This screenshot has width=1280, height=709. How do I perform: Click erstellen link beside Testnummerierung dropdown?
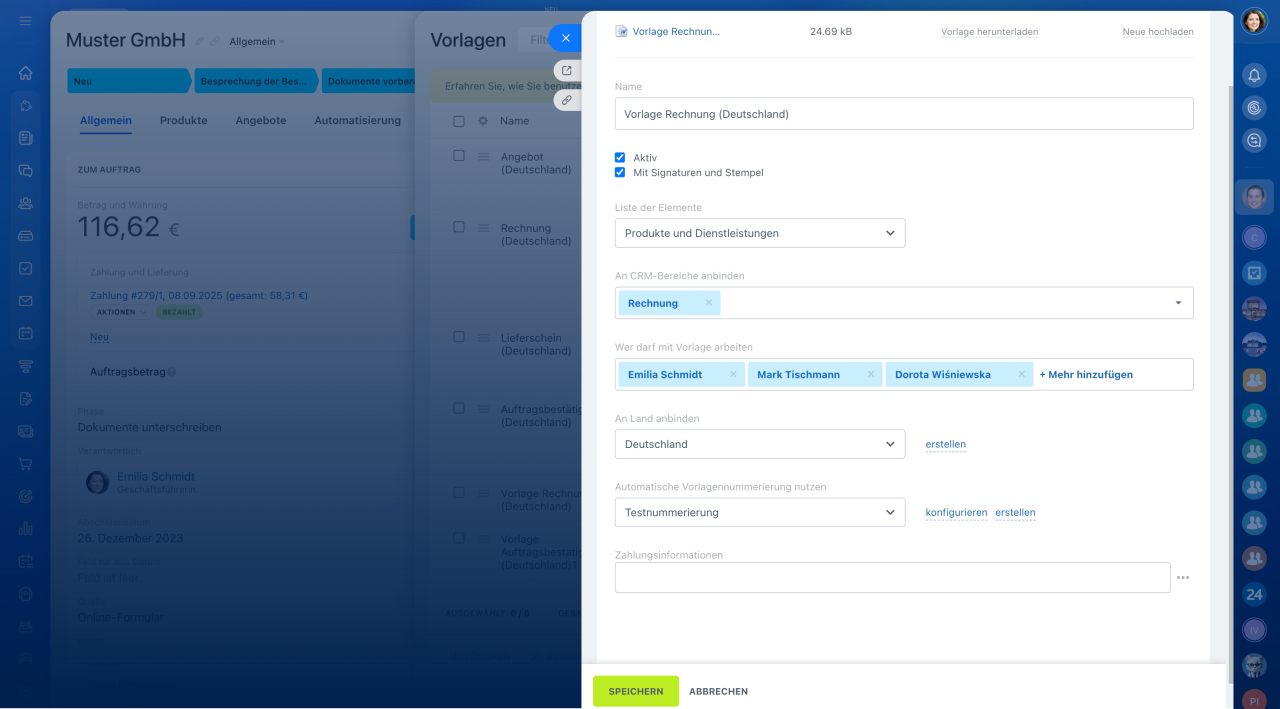tap(1015, 512)
